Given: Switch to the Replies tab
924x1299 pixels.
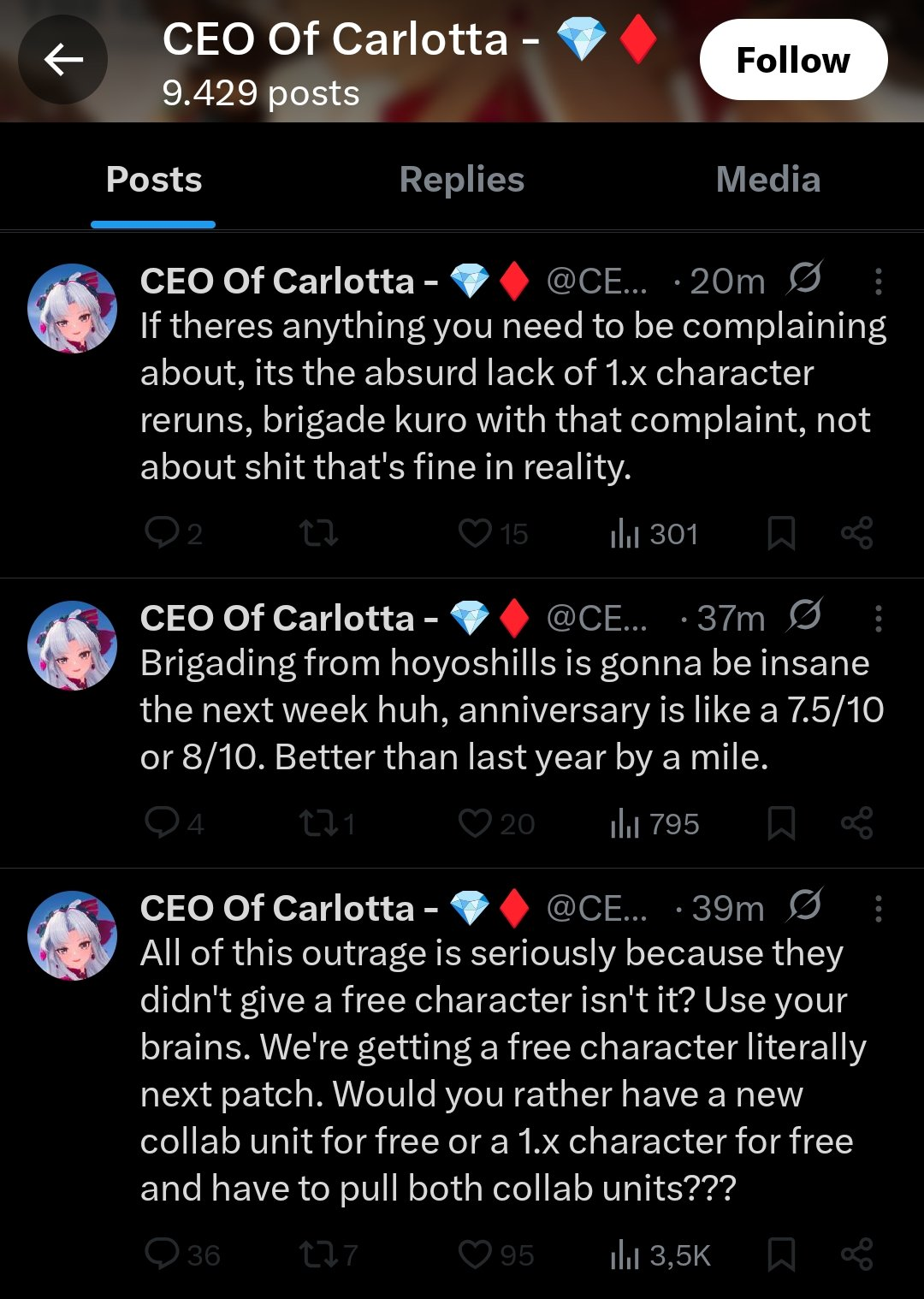Looking at the screenshot, I should [462, 180].
